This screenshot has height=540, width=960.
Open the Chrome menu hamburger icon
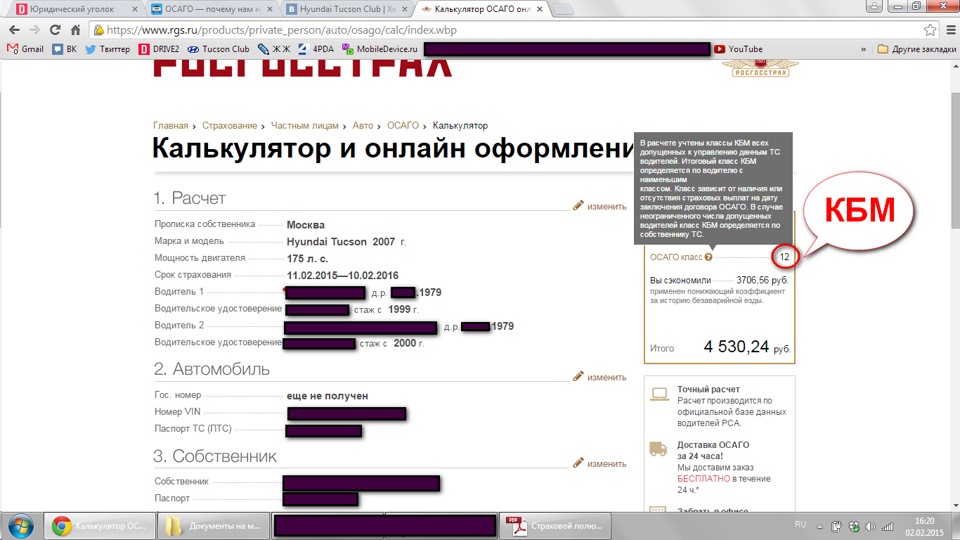click(x=951, y=30)
